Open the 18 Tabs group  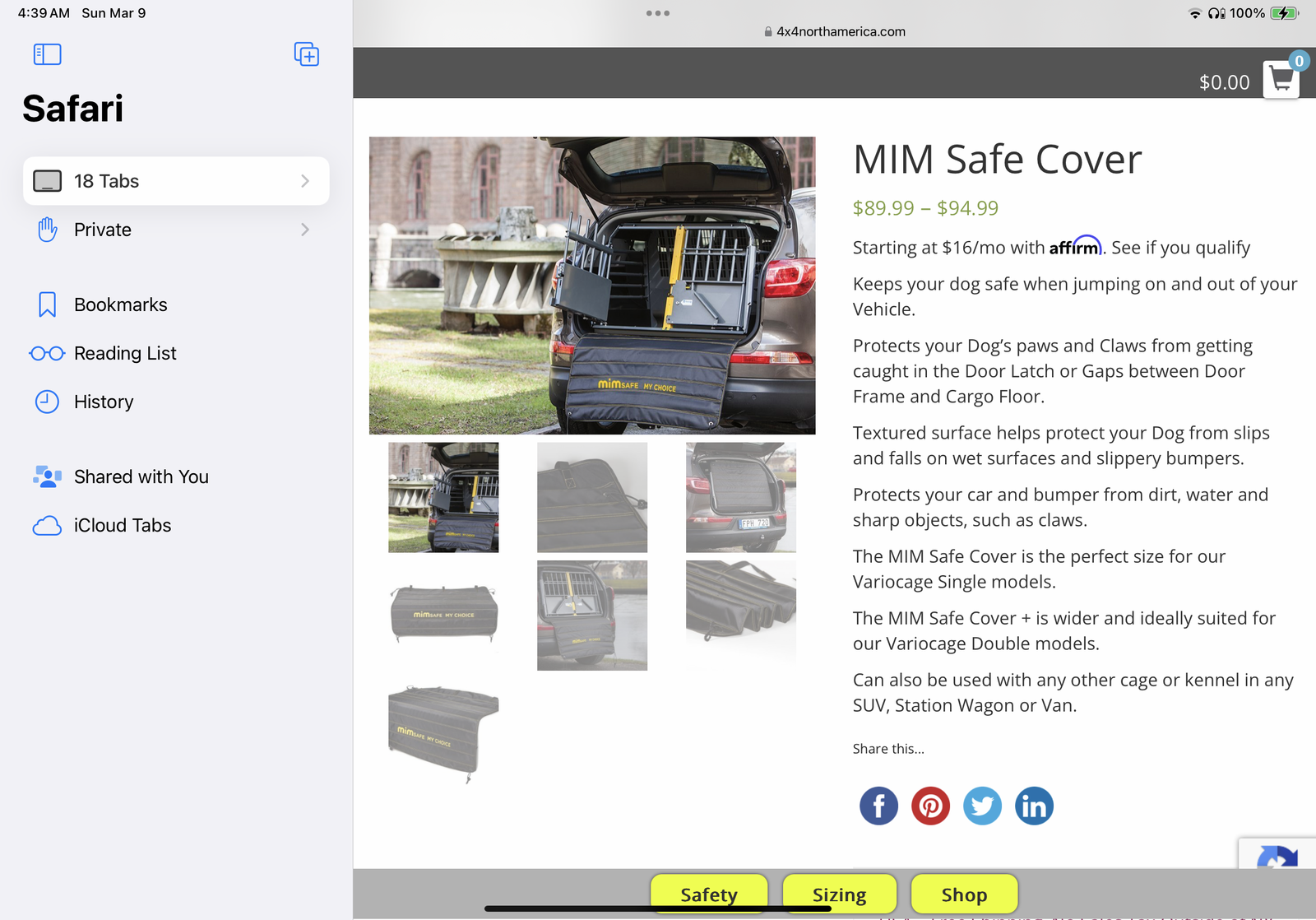176,181
